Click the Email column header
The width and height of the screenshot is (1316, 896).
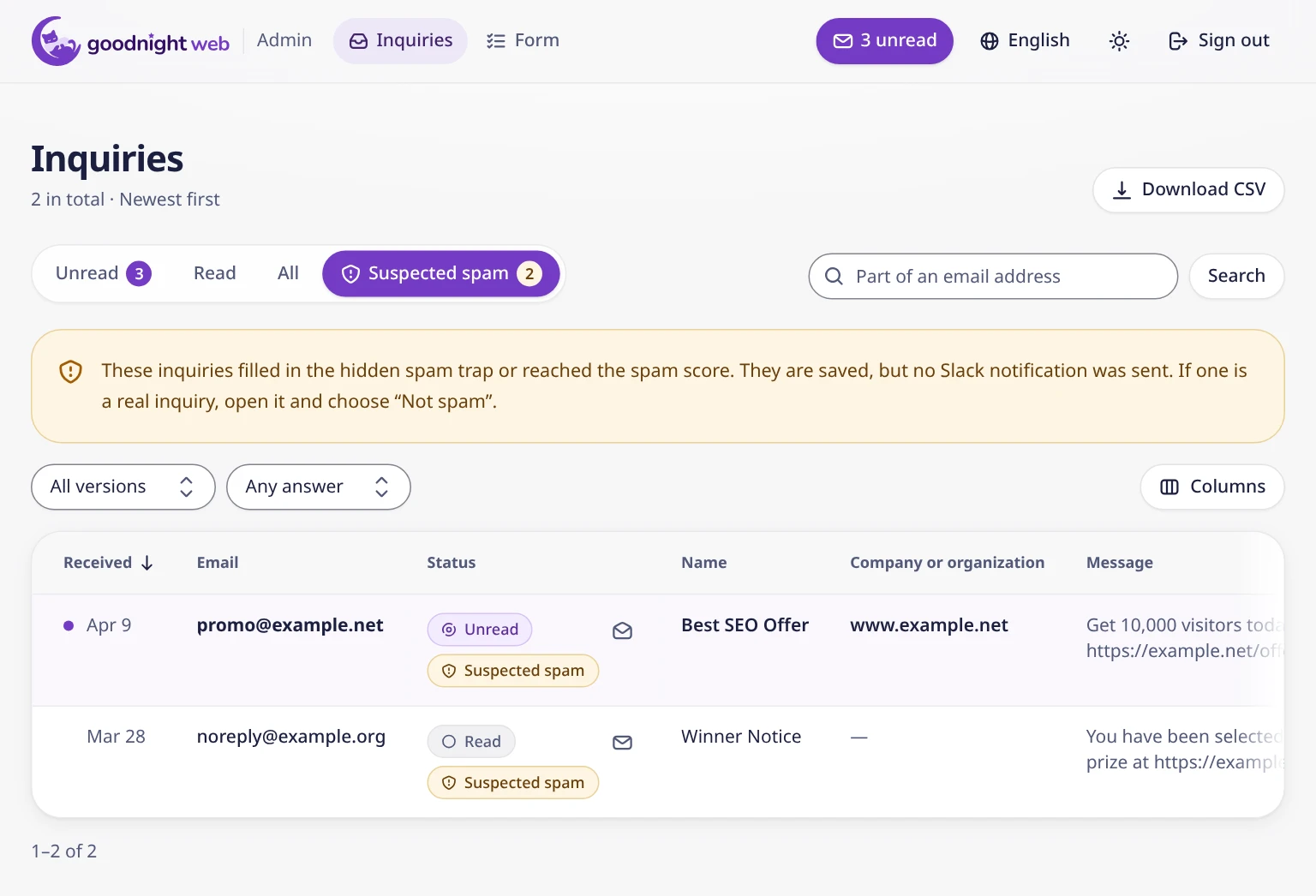(x=218, y=563)
